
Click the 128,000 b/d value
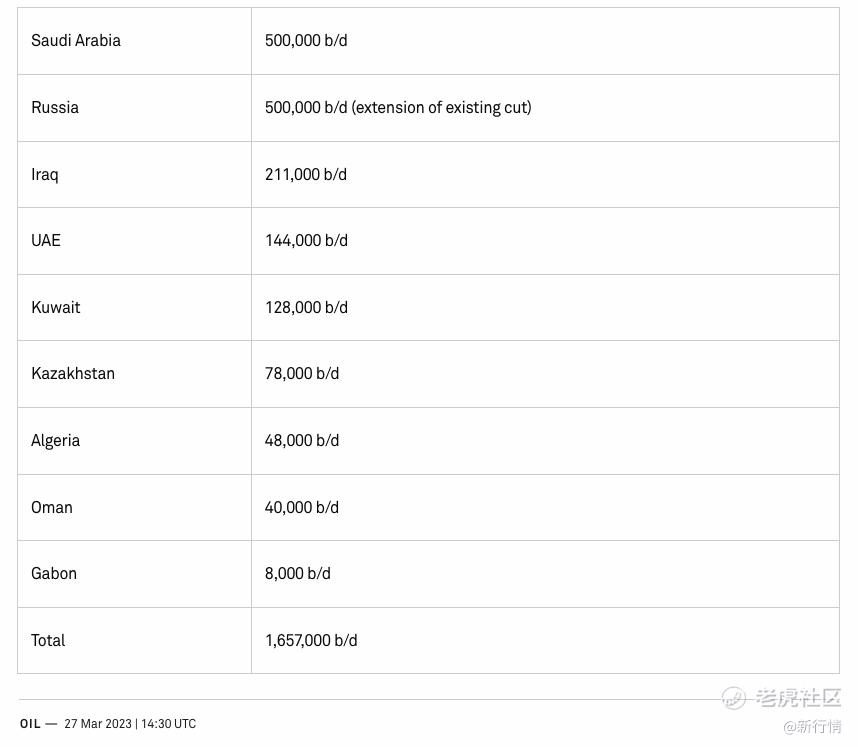click(x=306, y=308)
